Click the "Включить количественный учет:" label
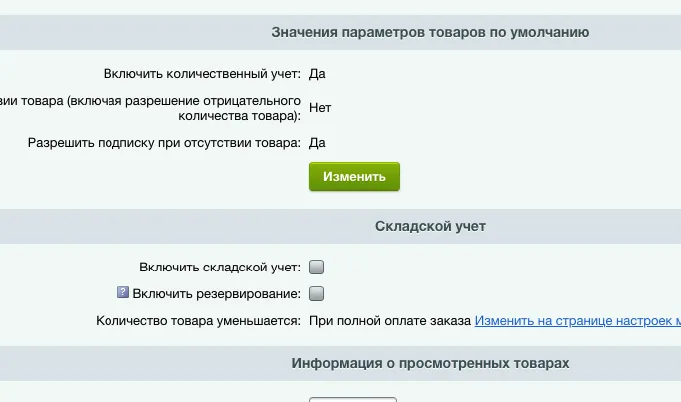 pyautogui.click(x=202, y=73)
